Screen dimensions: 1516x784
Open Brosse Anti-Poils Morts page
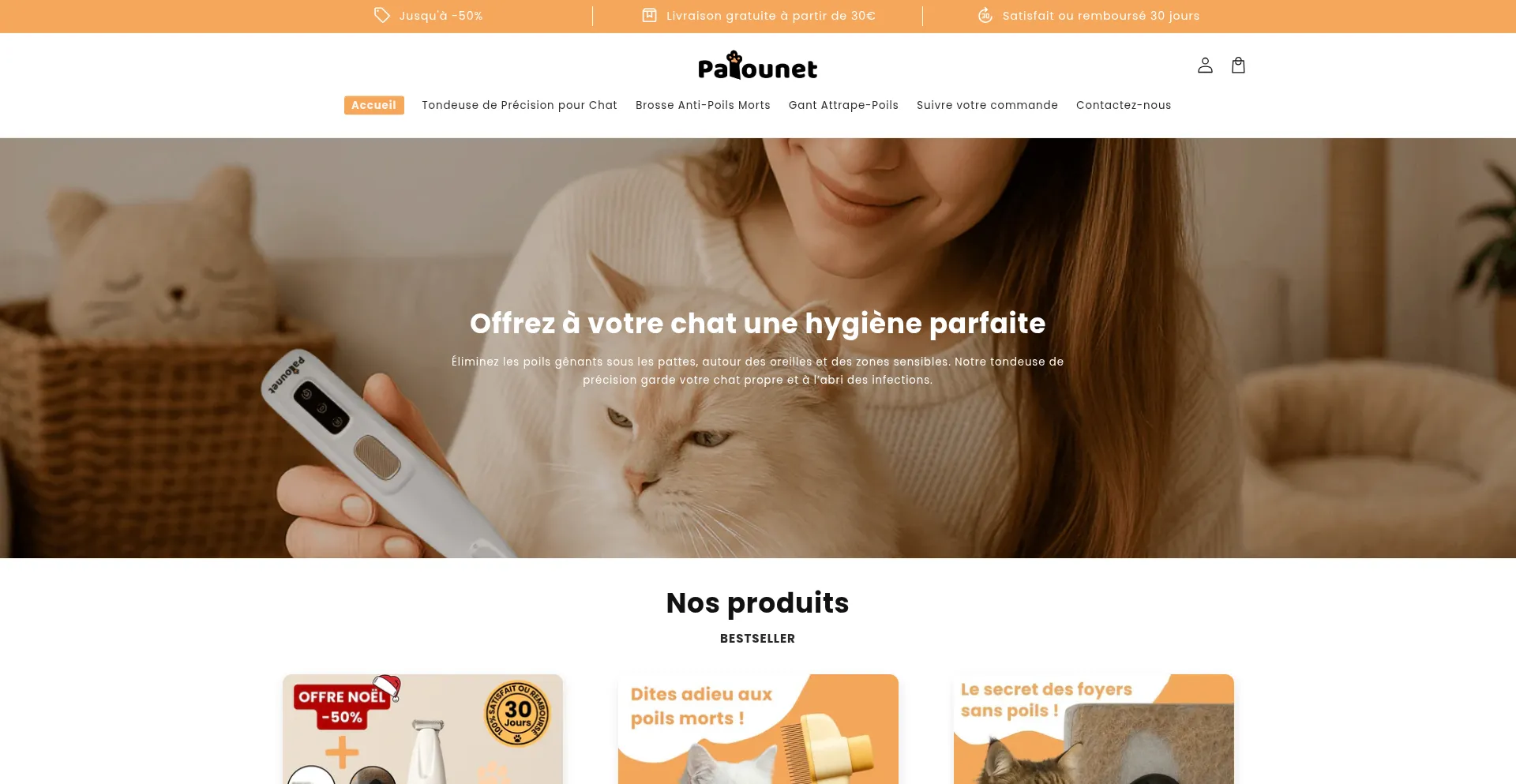[703, 105]
